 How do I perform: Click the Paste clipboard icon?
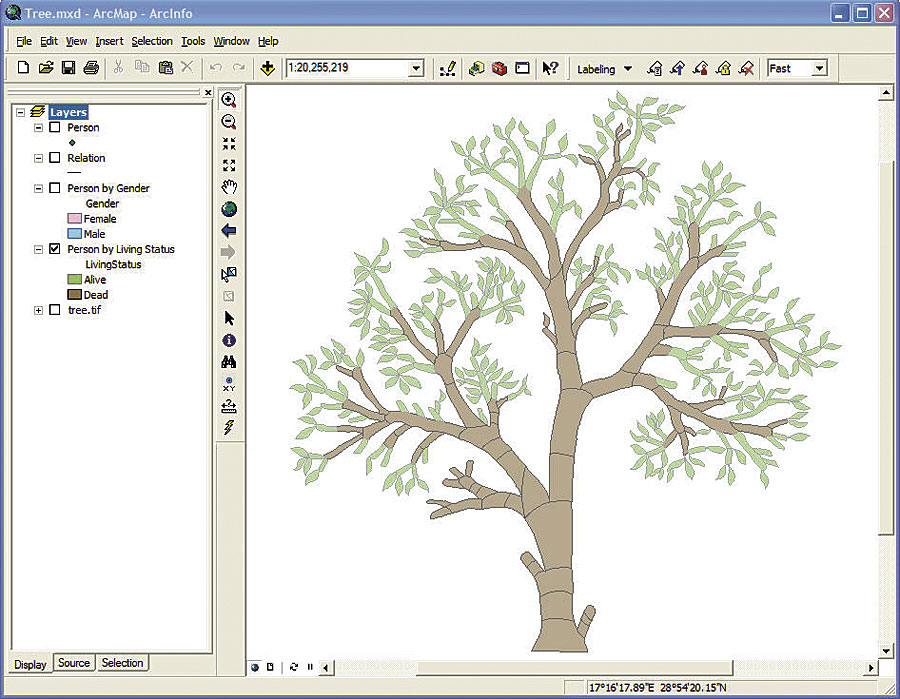165,67
